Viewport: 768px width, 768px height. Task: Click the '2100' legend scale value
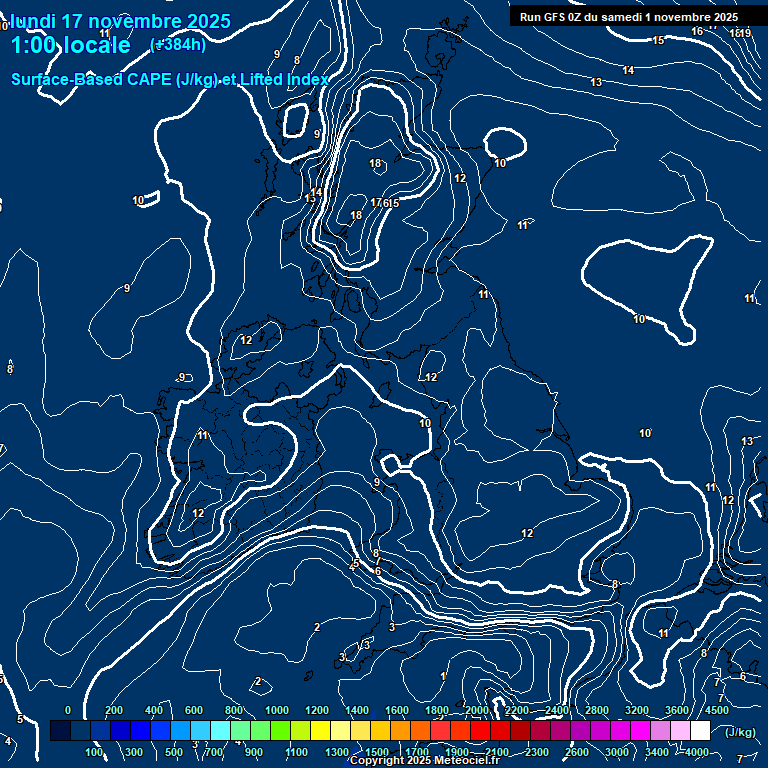[497, 752]
